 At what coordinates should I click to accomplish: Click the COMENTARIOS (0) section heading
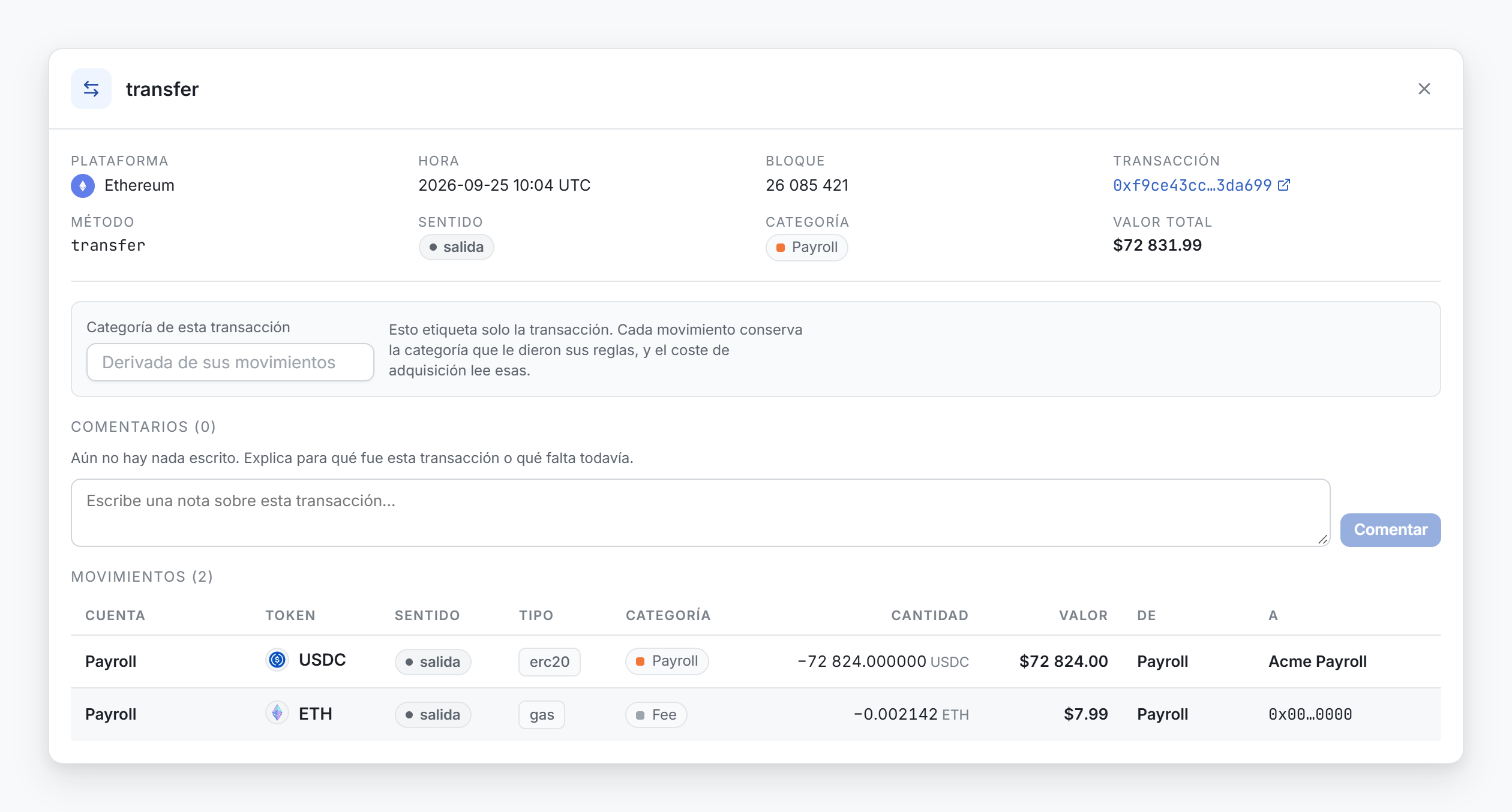coord(143,426)
